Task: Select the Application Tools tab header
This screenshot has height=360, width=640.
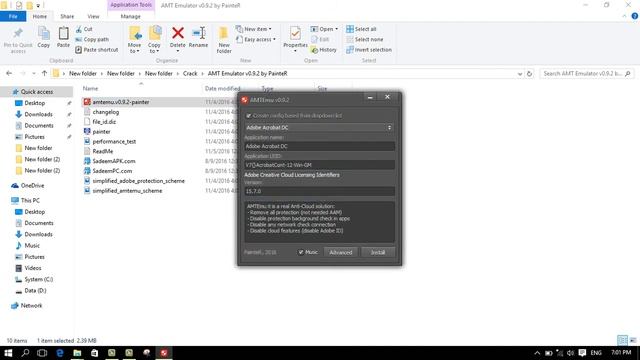Action: 131,5
